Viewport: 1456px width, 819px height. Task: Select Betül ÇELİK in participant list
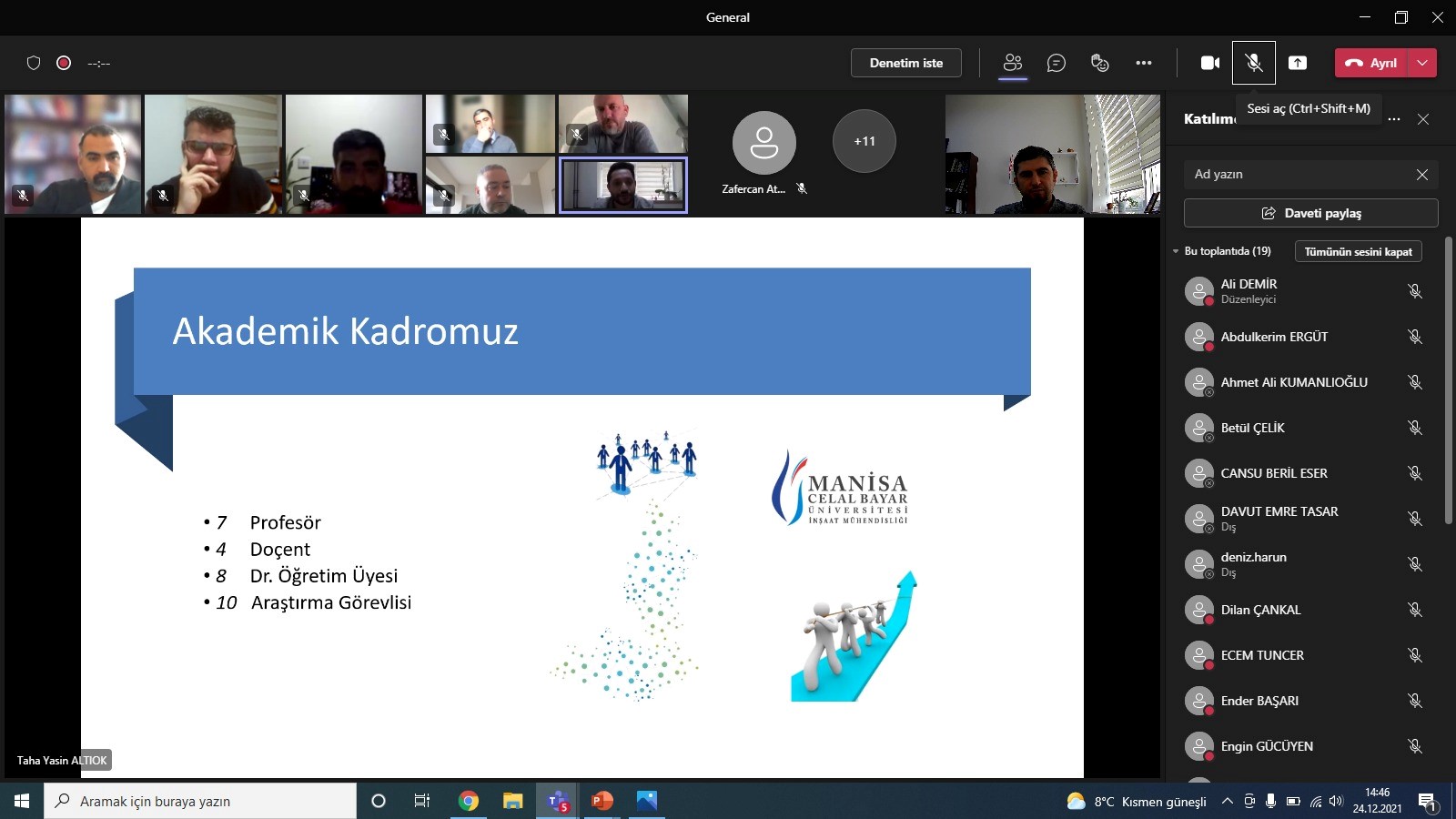tap(1252, 428)
